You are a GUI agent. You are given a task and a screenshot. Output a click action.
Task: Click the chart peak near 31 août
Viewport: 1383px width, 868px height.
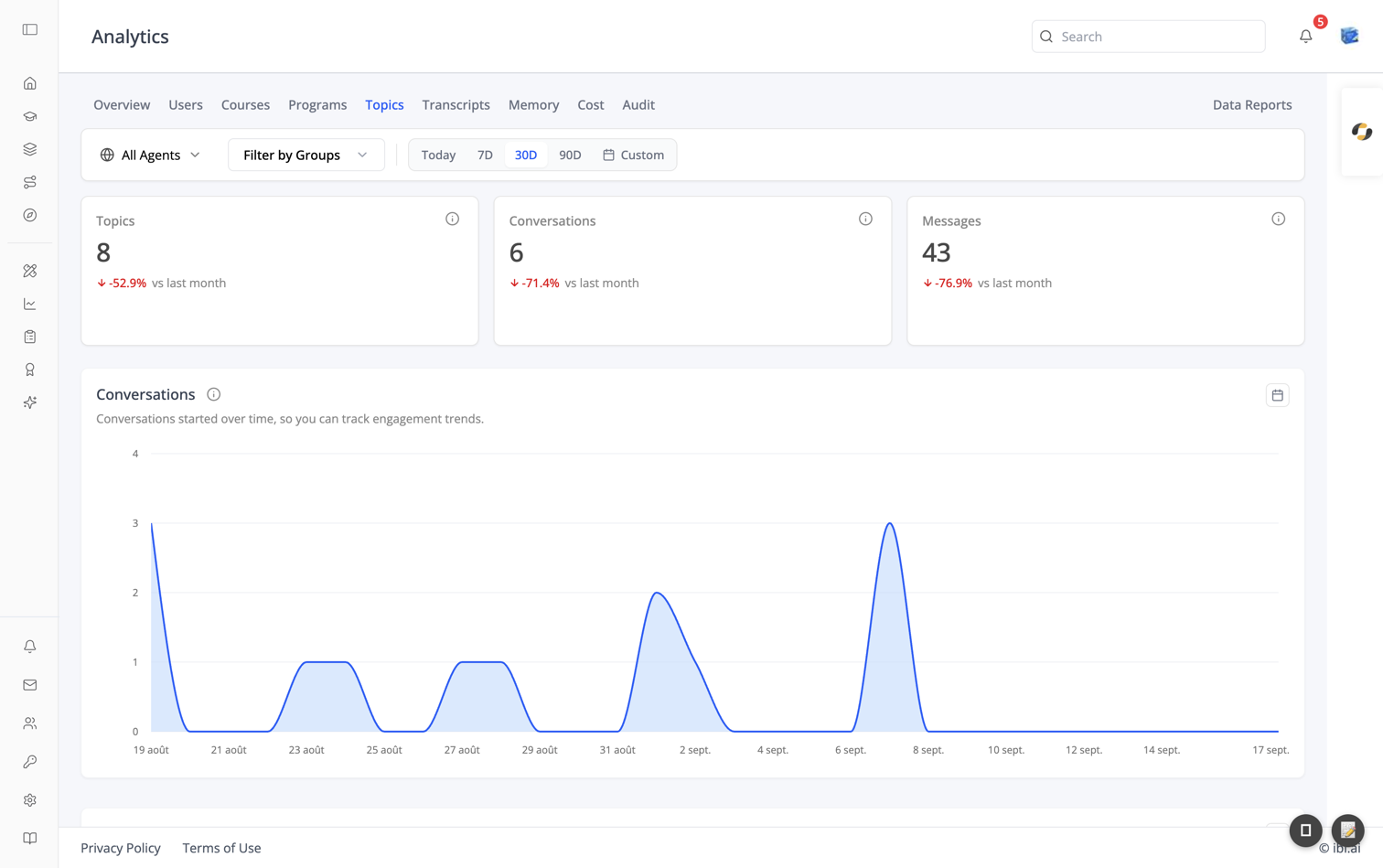coord(657,594)
